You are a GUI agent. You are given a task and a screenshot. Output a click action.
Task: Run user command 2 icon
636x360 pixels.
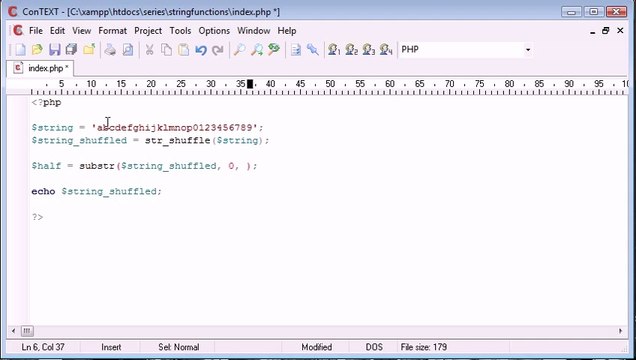click(x=352, y=50)
